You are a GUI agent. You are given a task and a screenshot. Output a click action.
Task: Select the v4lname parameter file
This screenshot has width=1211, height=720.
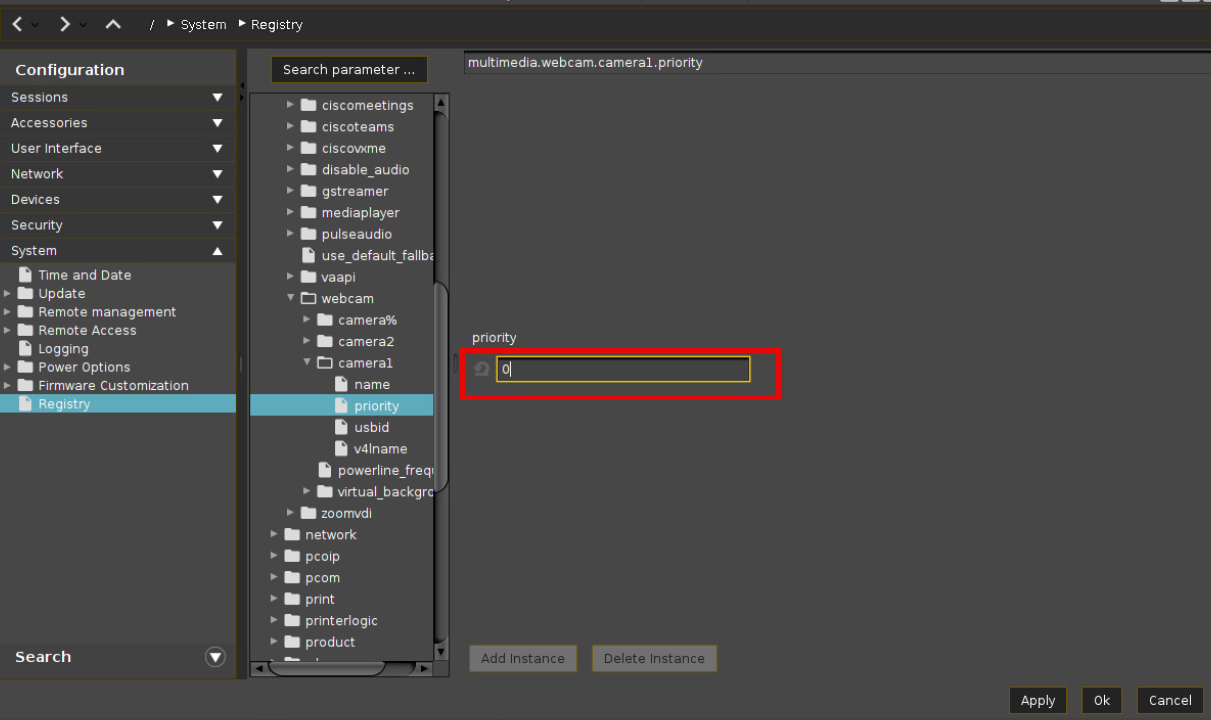tap(380, 449)
